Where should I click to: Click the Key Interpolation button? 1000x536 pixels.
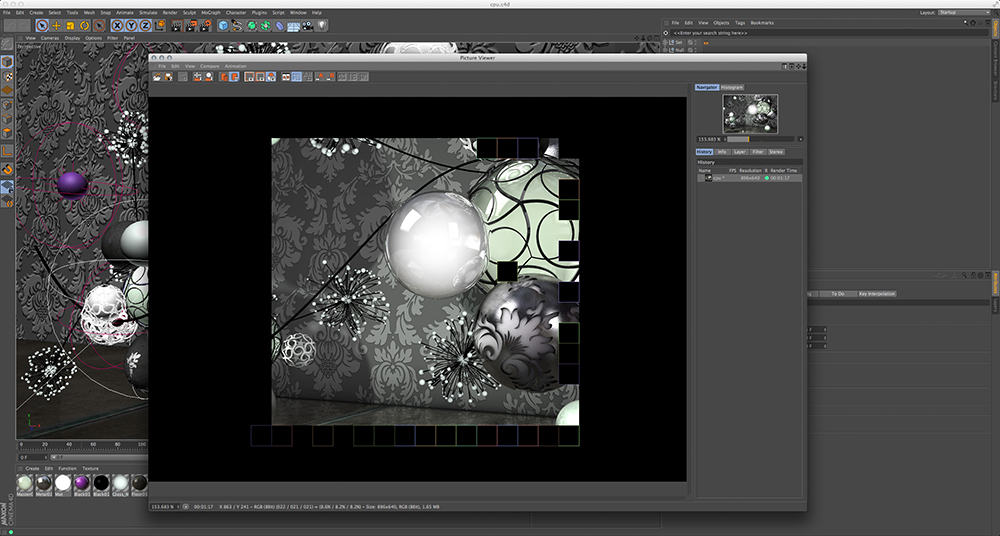click(875, 294)
